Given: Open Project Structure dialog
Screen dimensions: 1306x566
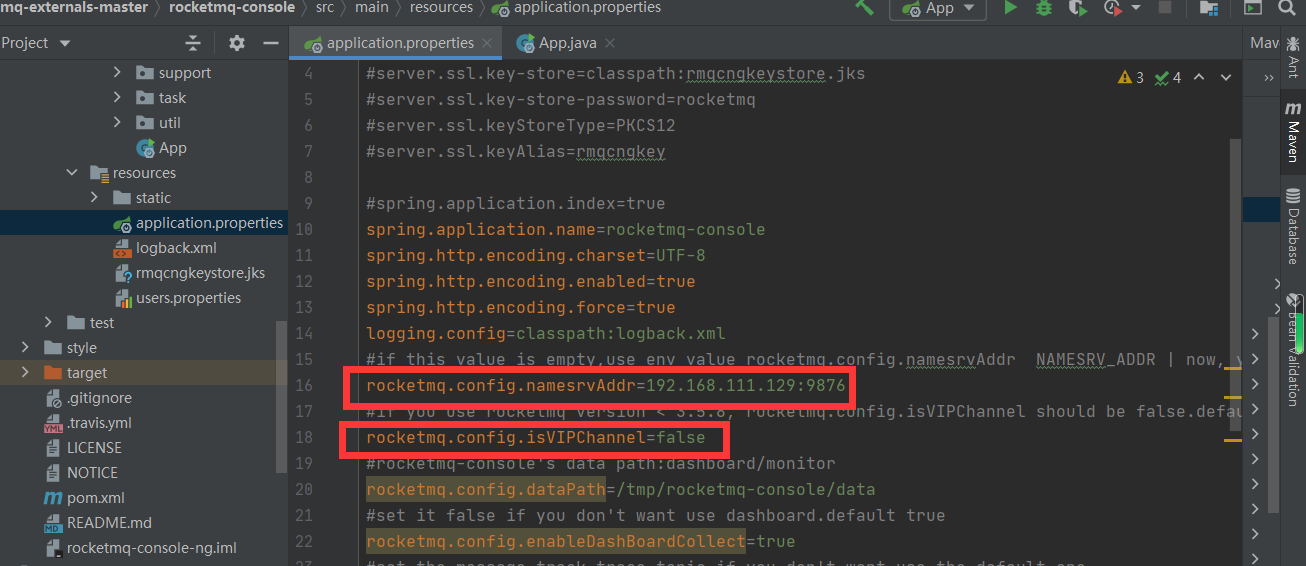Looking at the screenshot, I should point(1209,8).
